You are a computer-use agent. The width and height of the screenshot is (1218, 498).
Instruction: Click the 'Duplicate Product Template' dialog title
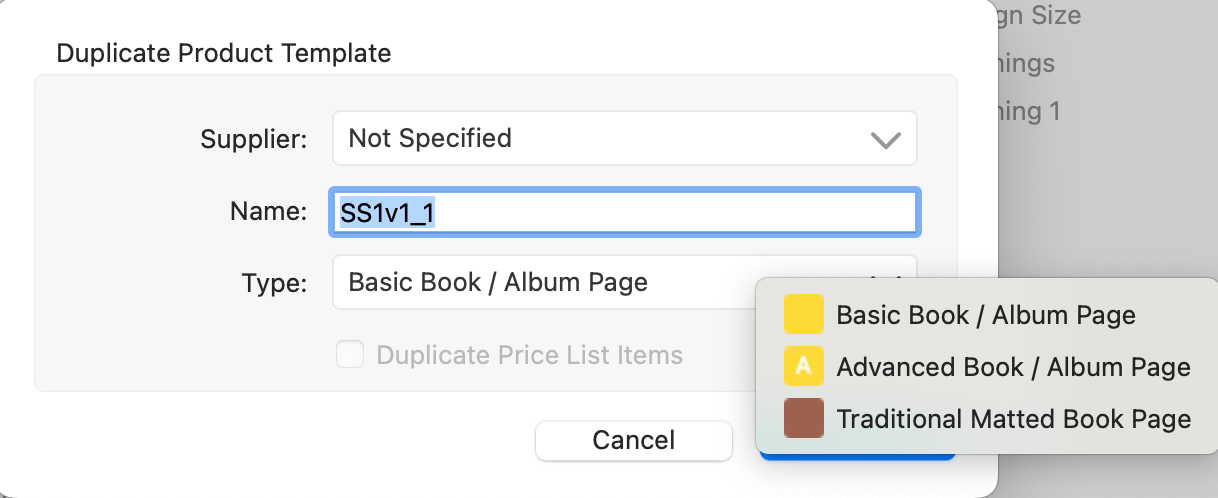224,53
